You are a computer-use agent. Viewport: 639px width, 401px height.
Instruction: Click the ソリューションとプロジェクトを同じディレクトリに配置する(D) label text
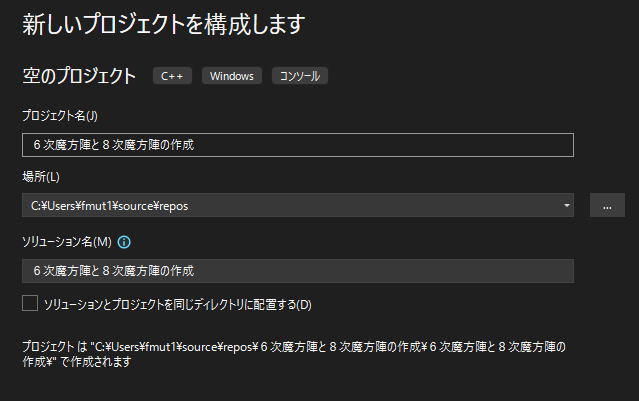pos(178,304)
